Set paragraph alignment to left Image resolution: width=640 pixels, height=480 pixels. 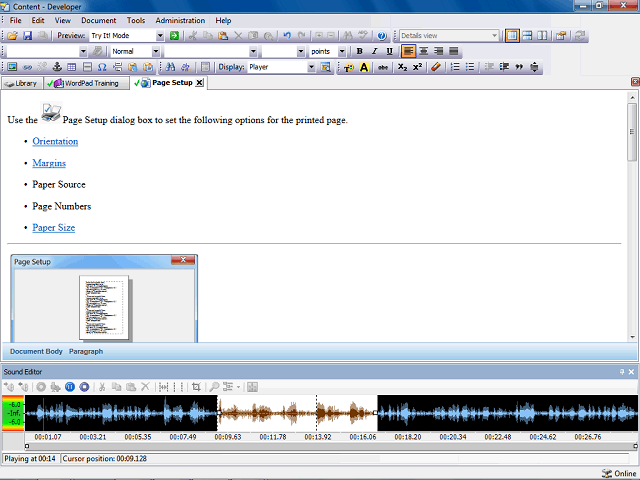(409, 51)
